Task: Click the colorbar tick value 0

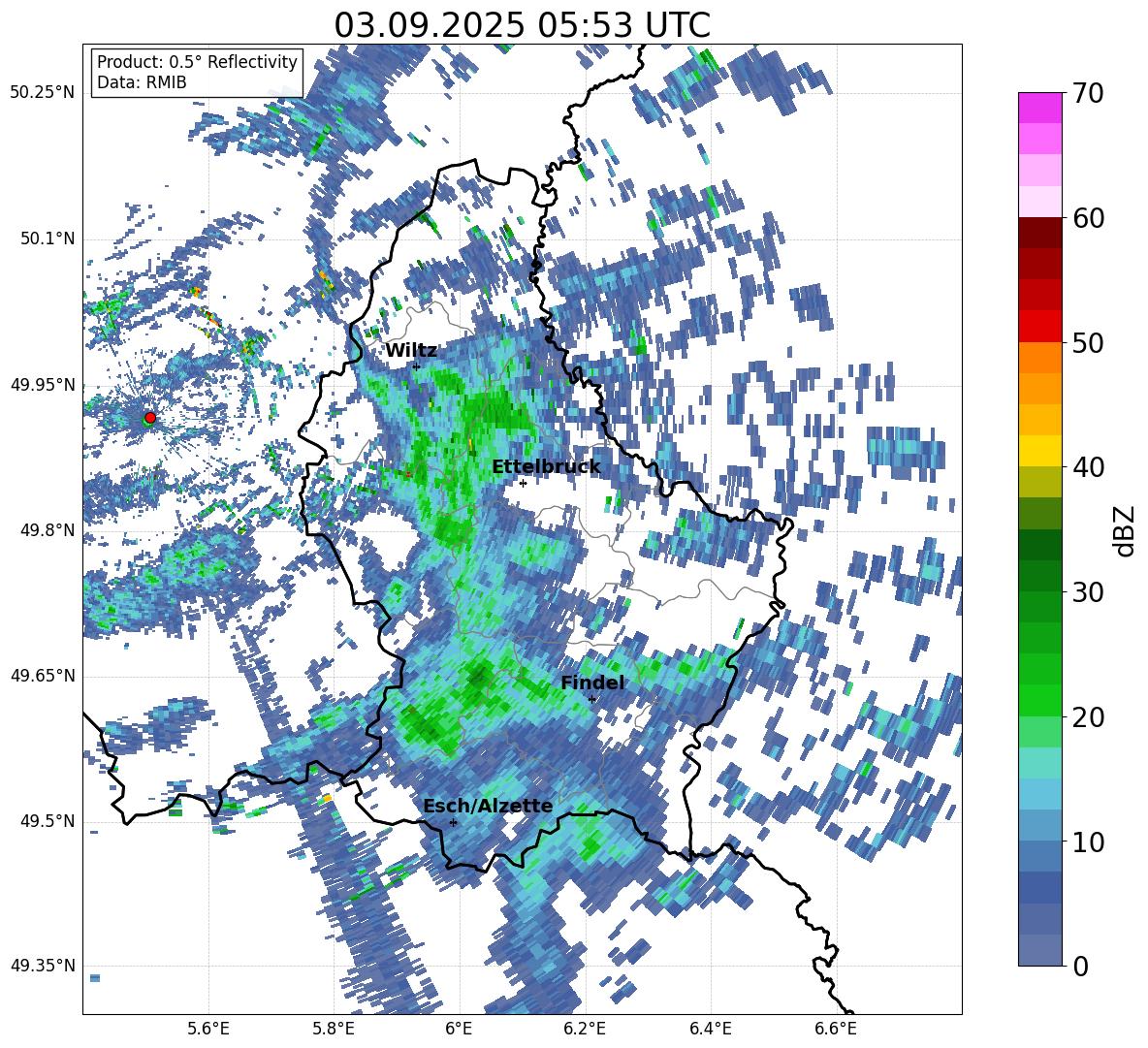Action: 1081,966
